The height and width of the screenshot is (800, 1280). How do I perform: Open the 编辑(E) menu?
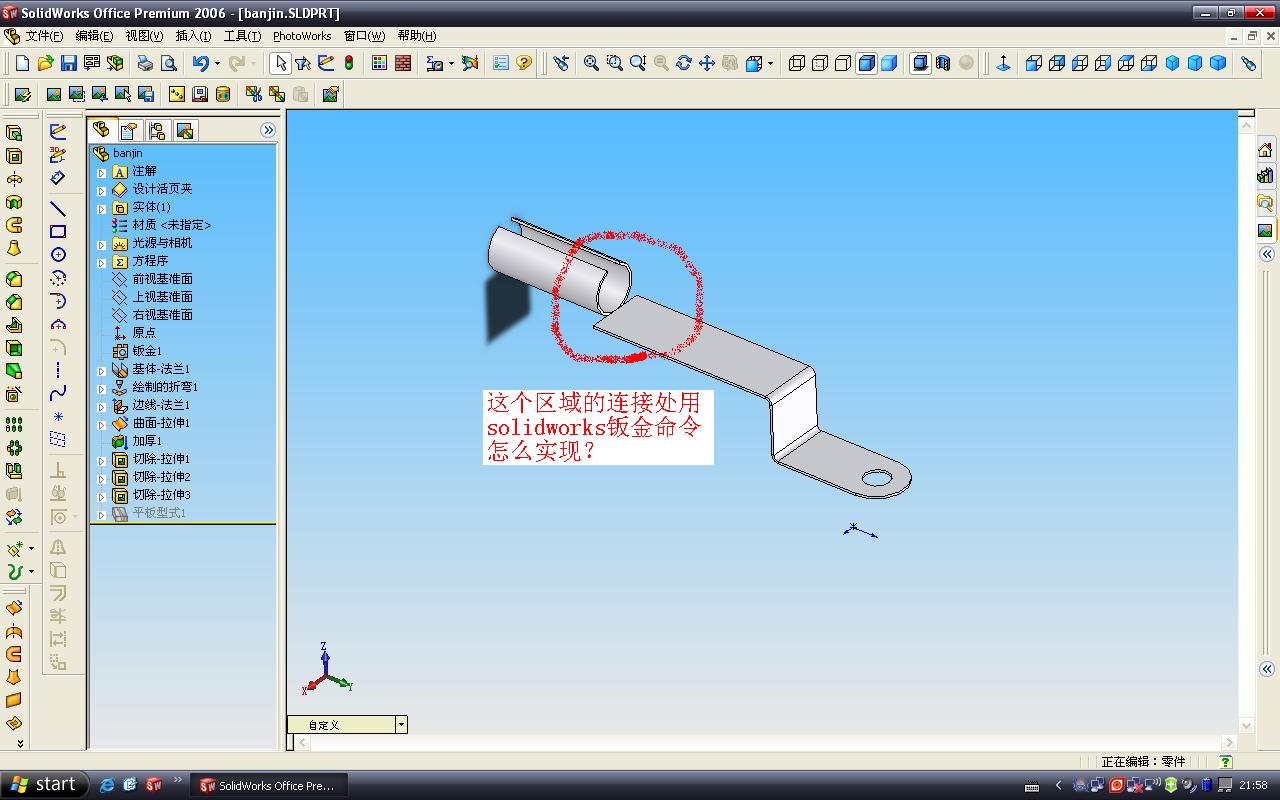[x=94, y=36]
